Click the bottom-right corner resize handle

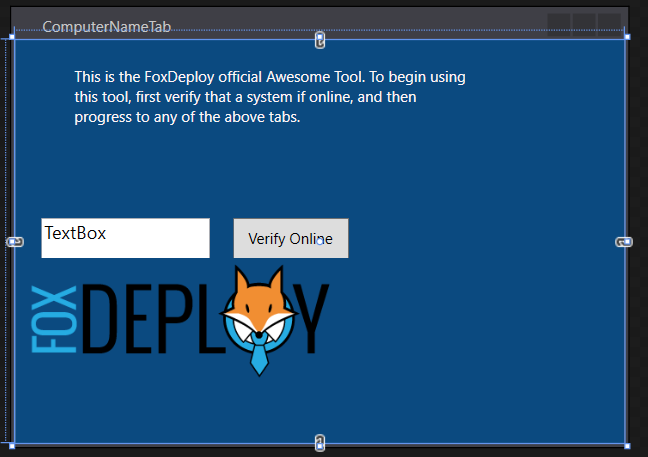click(627, 446)
